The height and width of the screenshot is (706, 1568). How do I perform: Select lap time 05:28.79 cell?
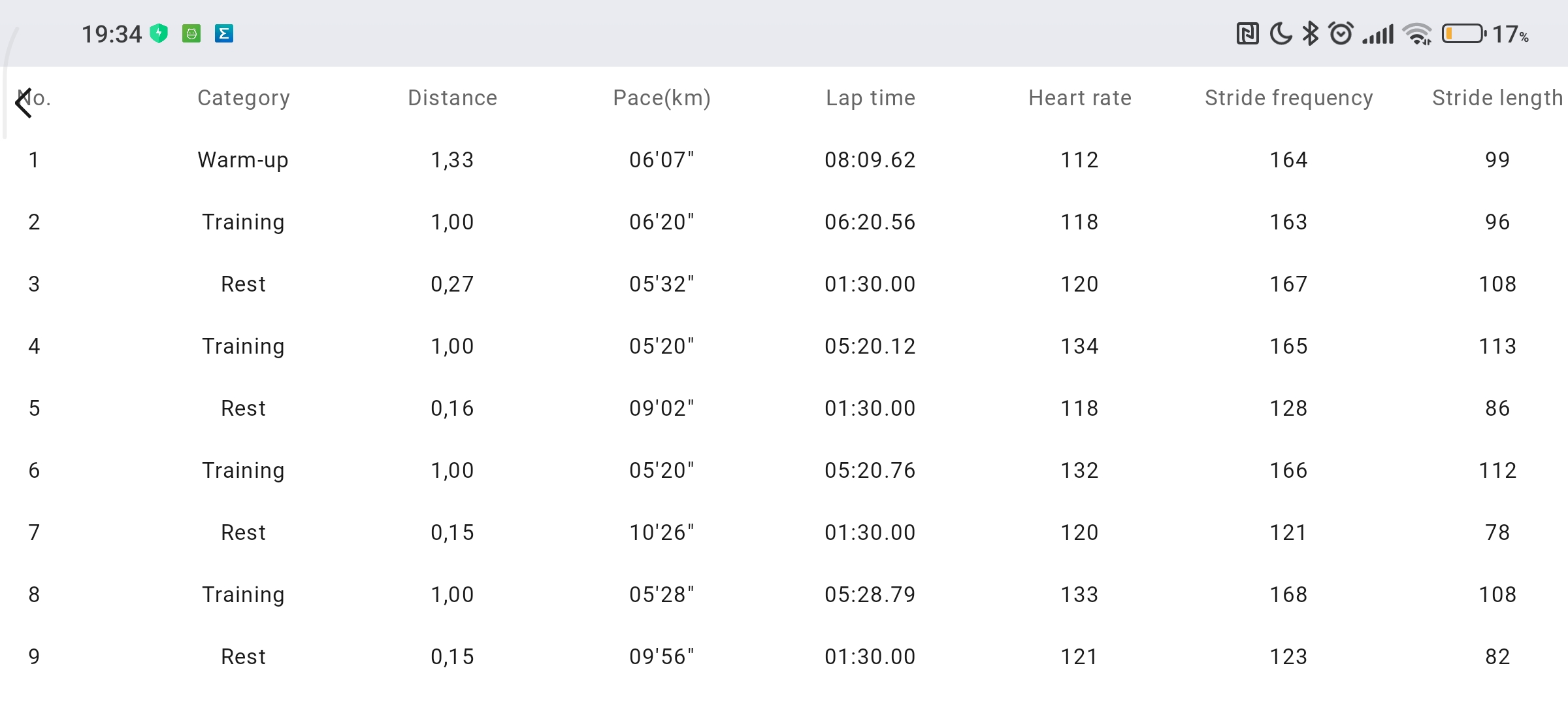(870, 595)
